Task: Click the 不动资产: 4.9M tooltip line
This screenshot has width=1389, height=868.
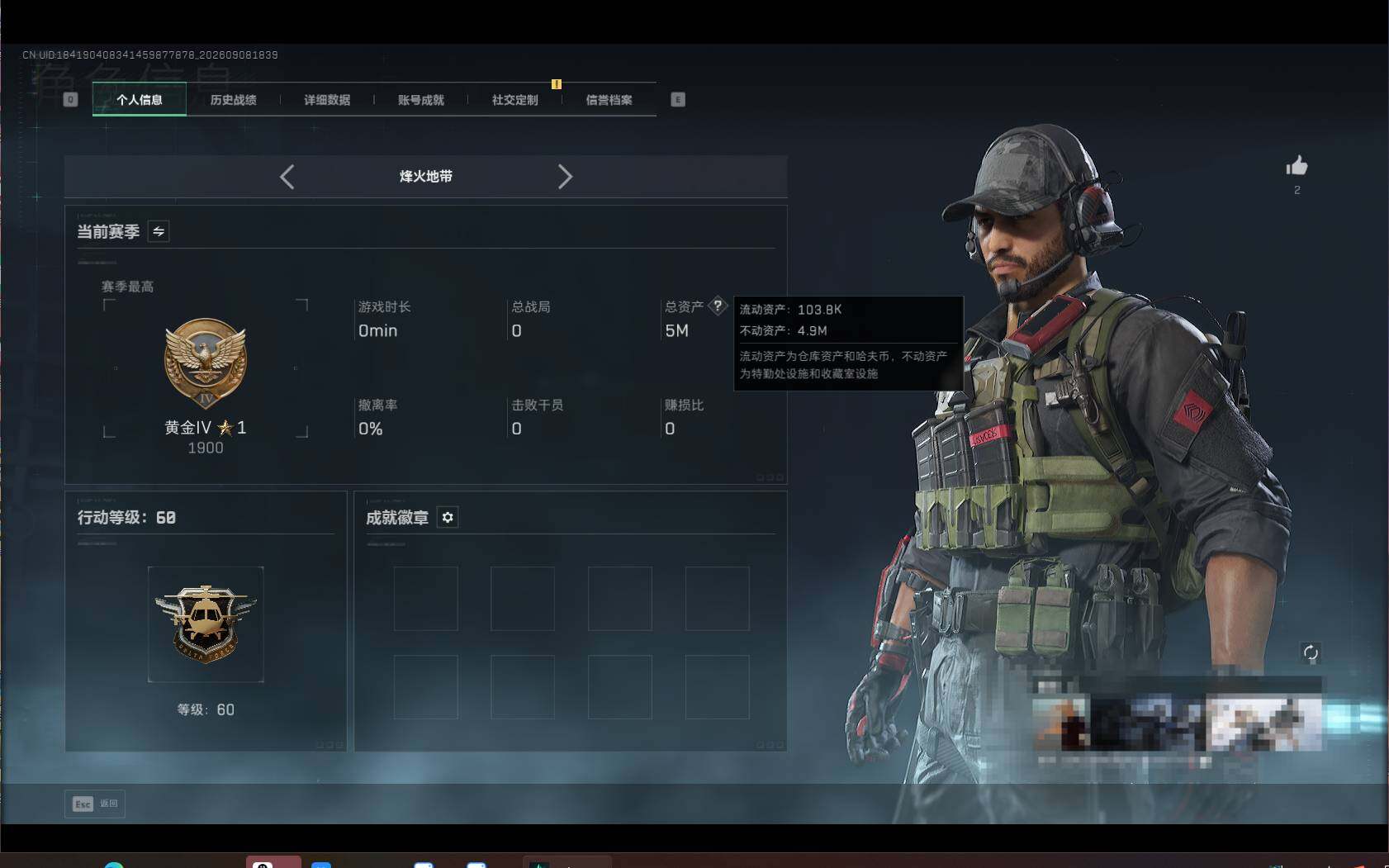Action: tap(784, 331)
